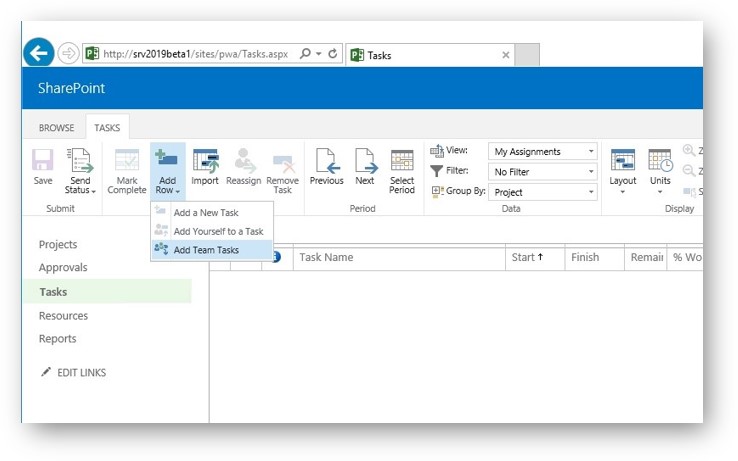Click the Remove Task ribbon icon
The width and height of the screenshot is (738, 461).
(x=283, y=163)
